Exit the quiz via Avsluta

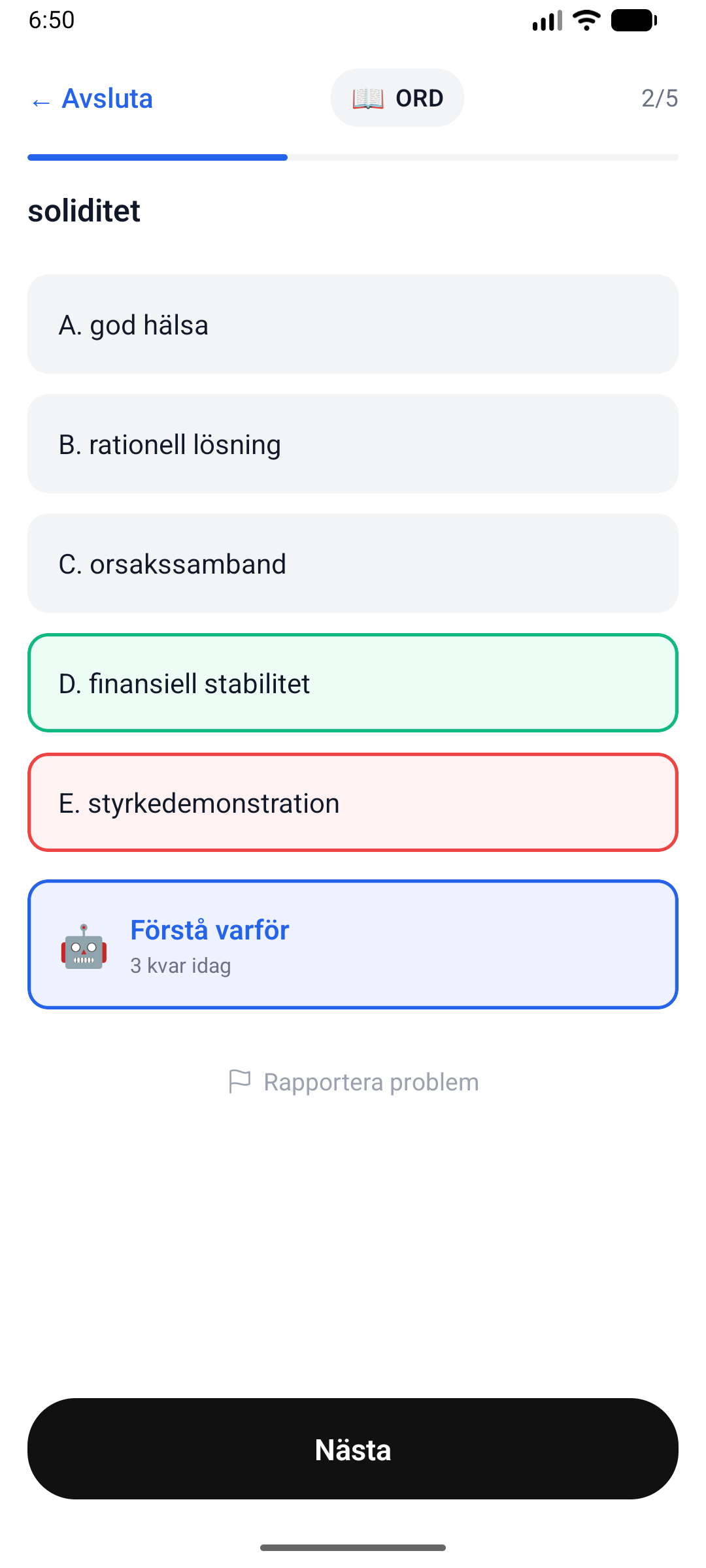coord(107,99)
